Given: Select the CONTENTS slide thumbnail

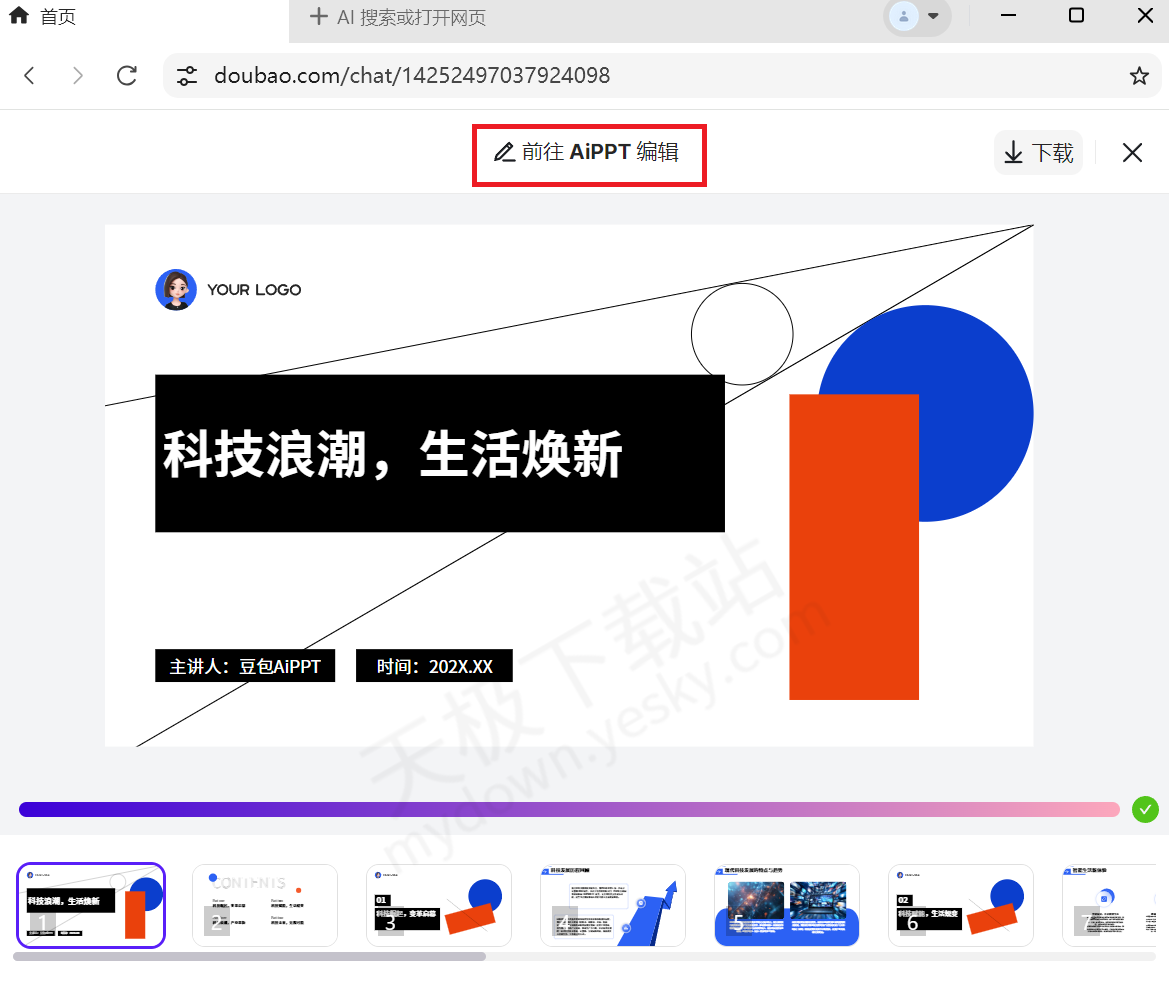Looking at the screenshot, I should click(x=264, y=905).
